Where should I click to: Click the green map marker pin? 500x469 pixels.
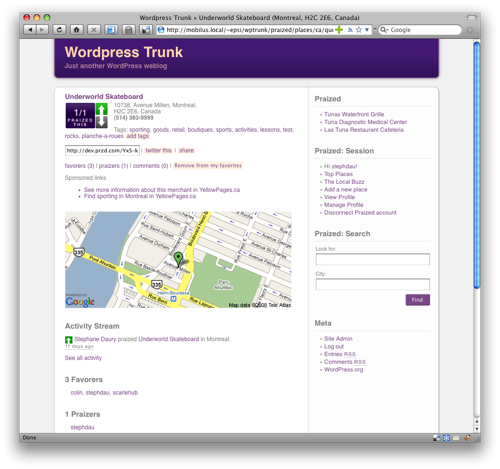pyautogui.click(x=178, y=258)
